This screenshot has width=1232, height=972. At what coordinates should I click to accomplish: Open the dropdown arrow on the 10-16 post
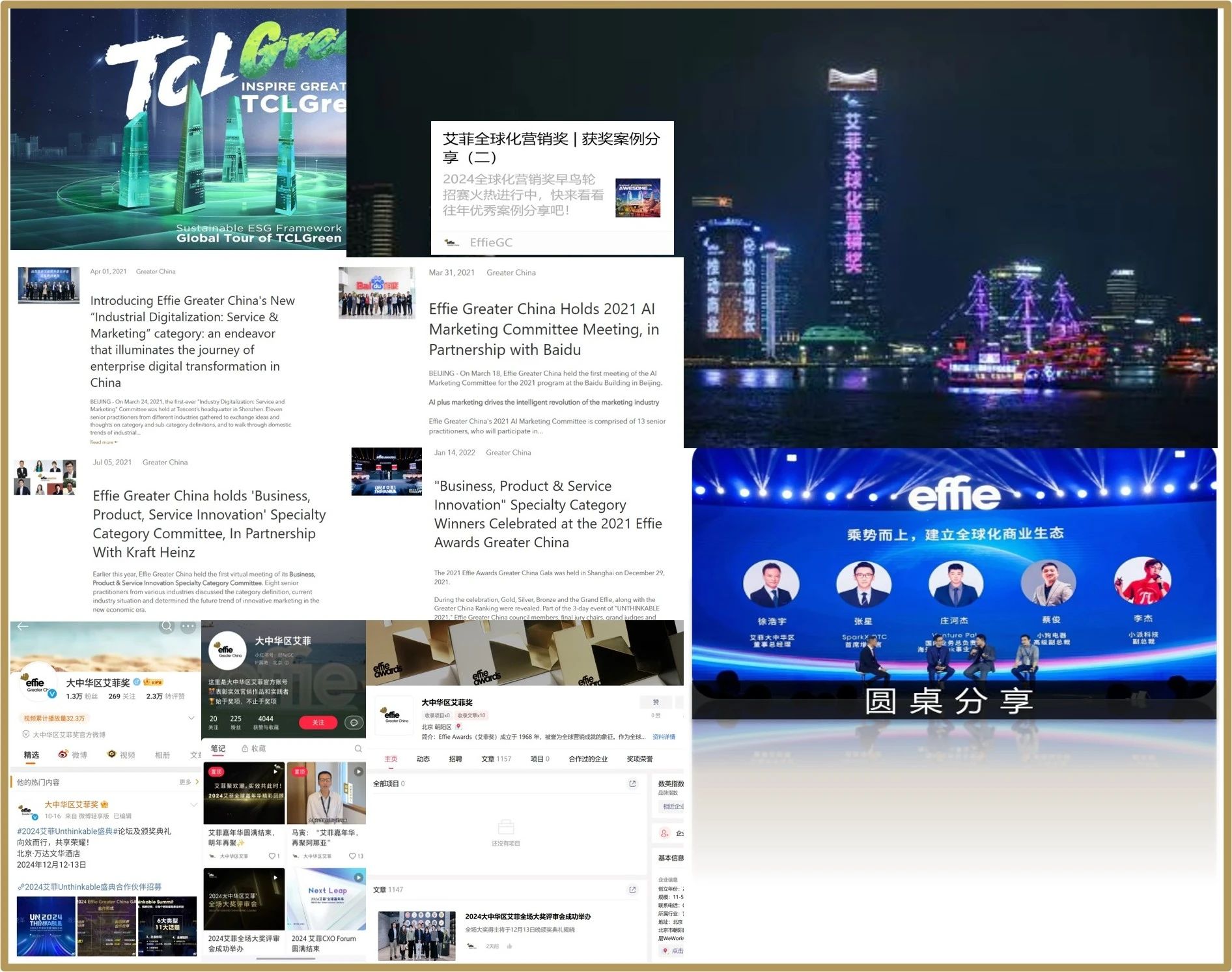(193, 805)
